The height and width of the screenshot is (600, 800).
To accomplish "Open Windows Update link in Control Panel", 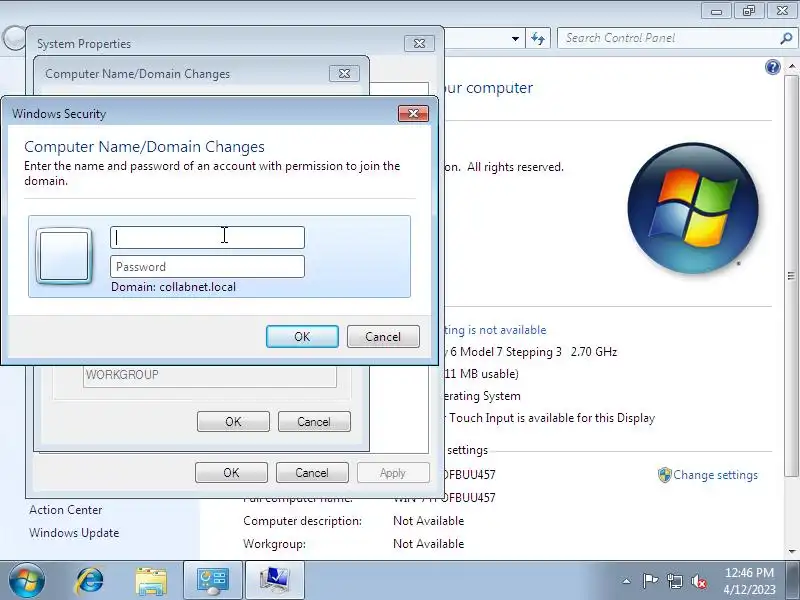I will point(74,533).
